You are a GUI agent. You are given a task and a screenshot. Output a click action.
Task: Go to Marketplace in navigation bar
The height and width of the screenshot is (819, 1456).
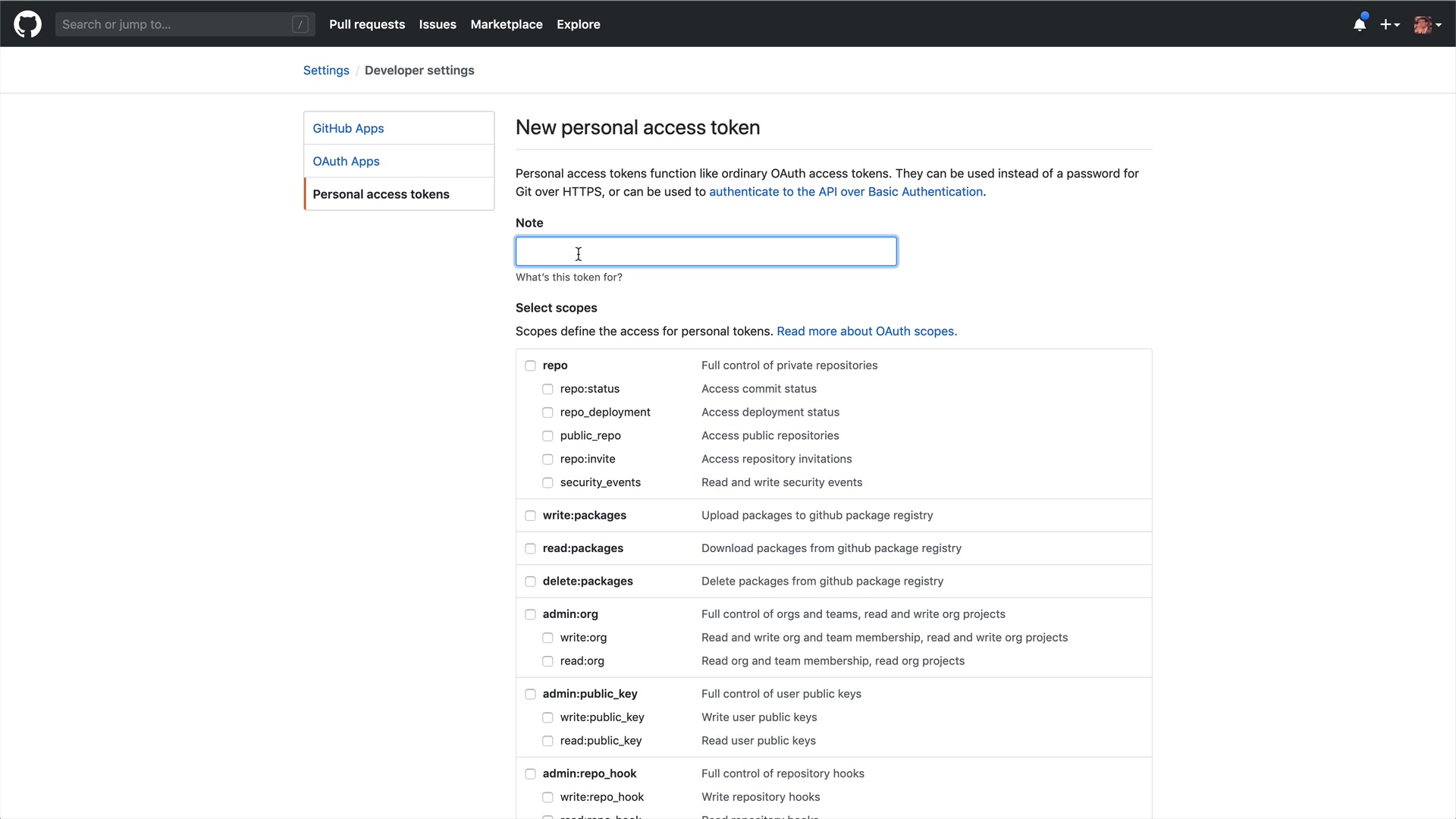507,24
